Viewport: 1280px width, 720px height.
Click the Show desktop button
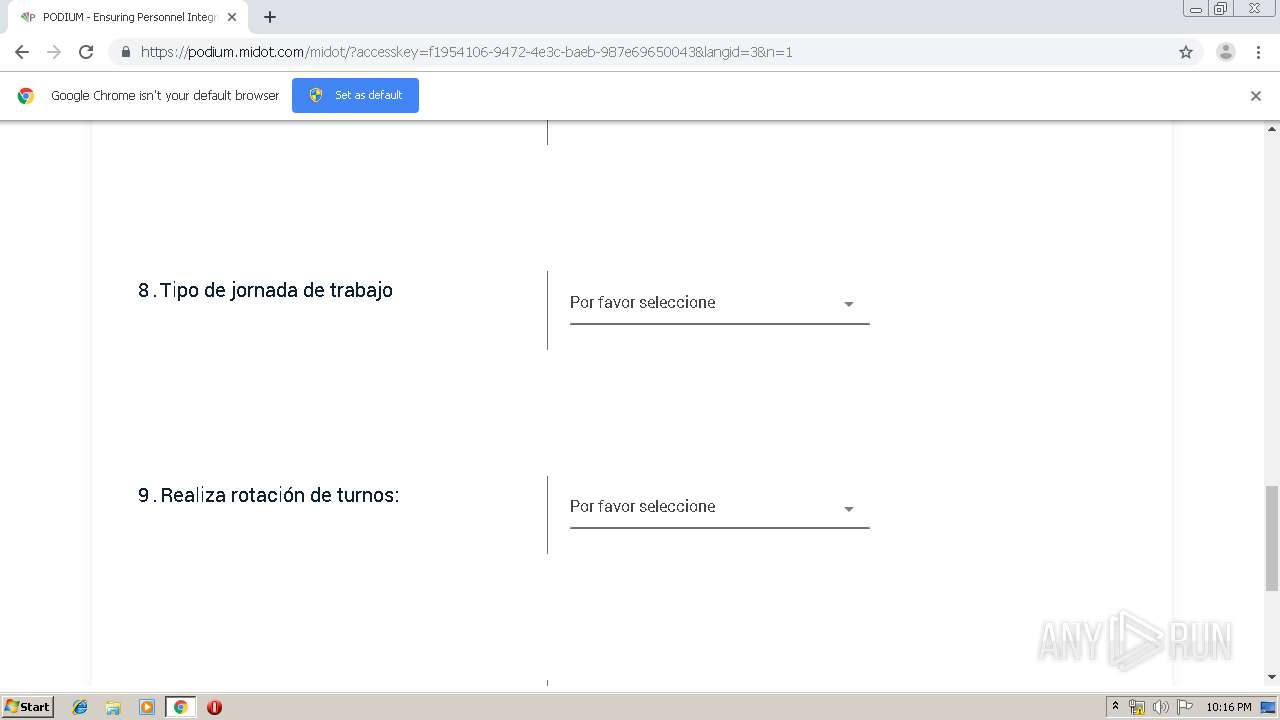(1270, 707)
